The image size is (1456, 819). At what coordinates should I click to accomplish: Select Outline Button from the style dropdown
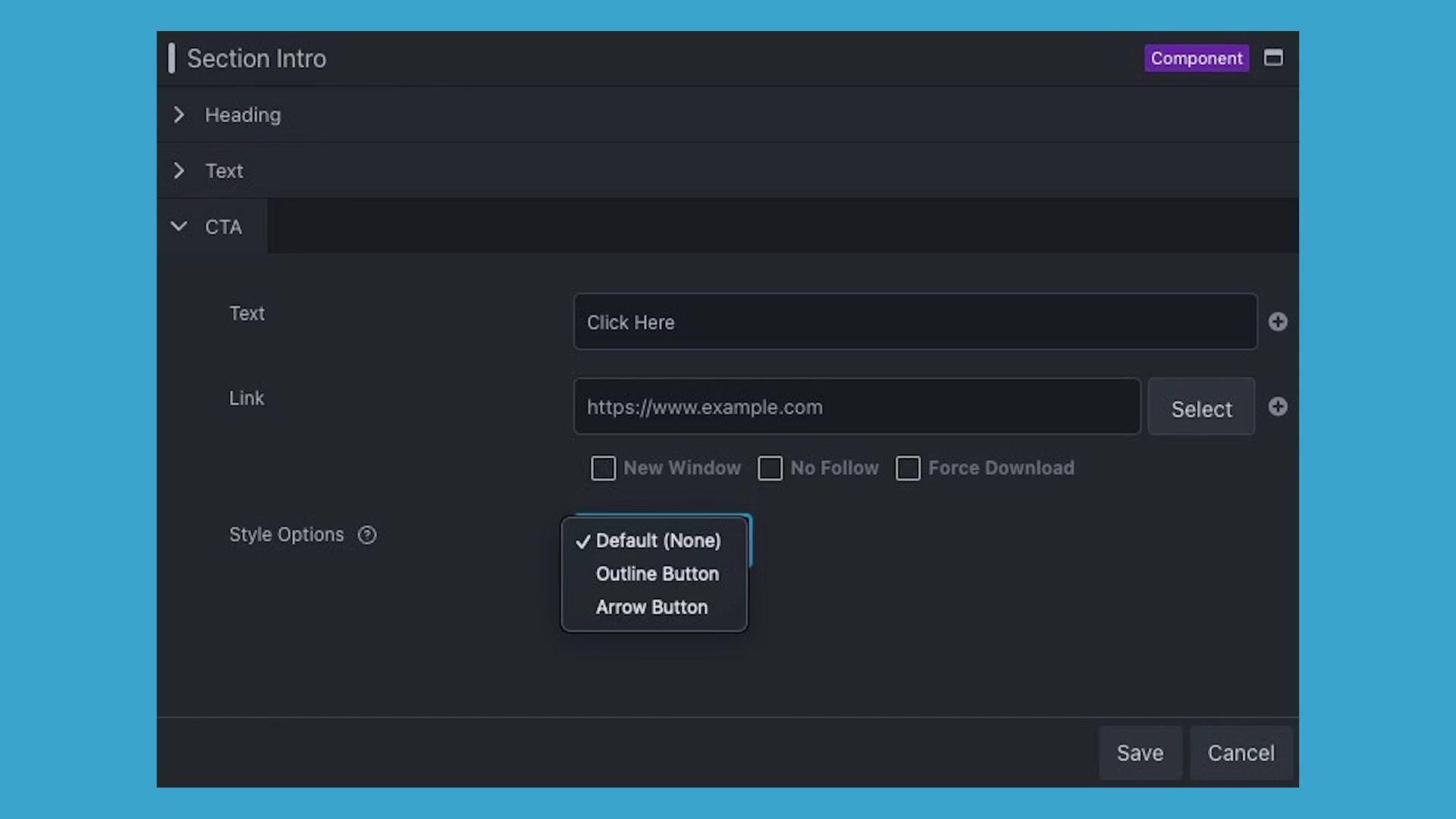(657, 574)
